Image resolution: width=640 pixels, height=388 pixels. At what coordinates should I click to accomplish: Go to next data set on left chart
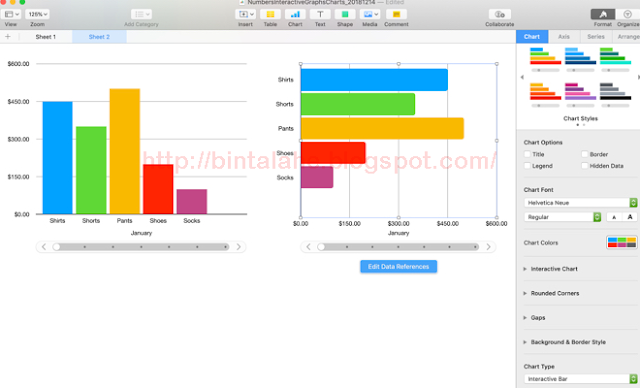tap(238, 247)
